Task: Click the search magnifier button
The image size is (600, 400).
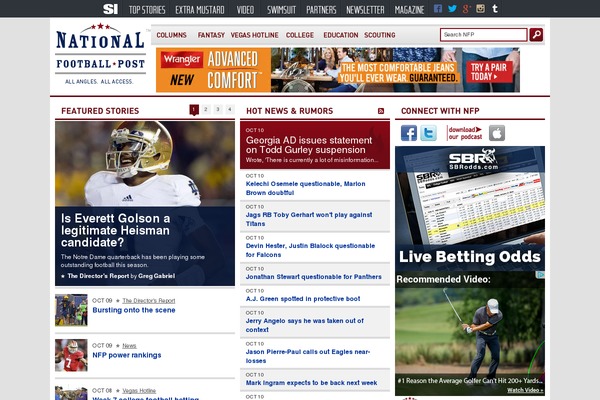Action: click(x=536, y=34)
